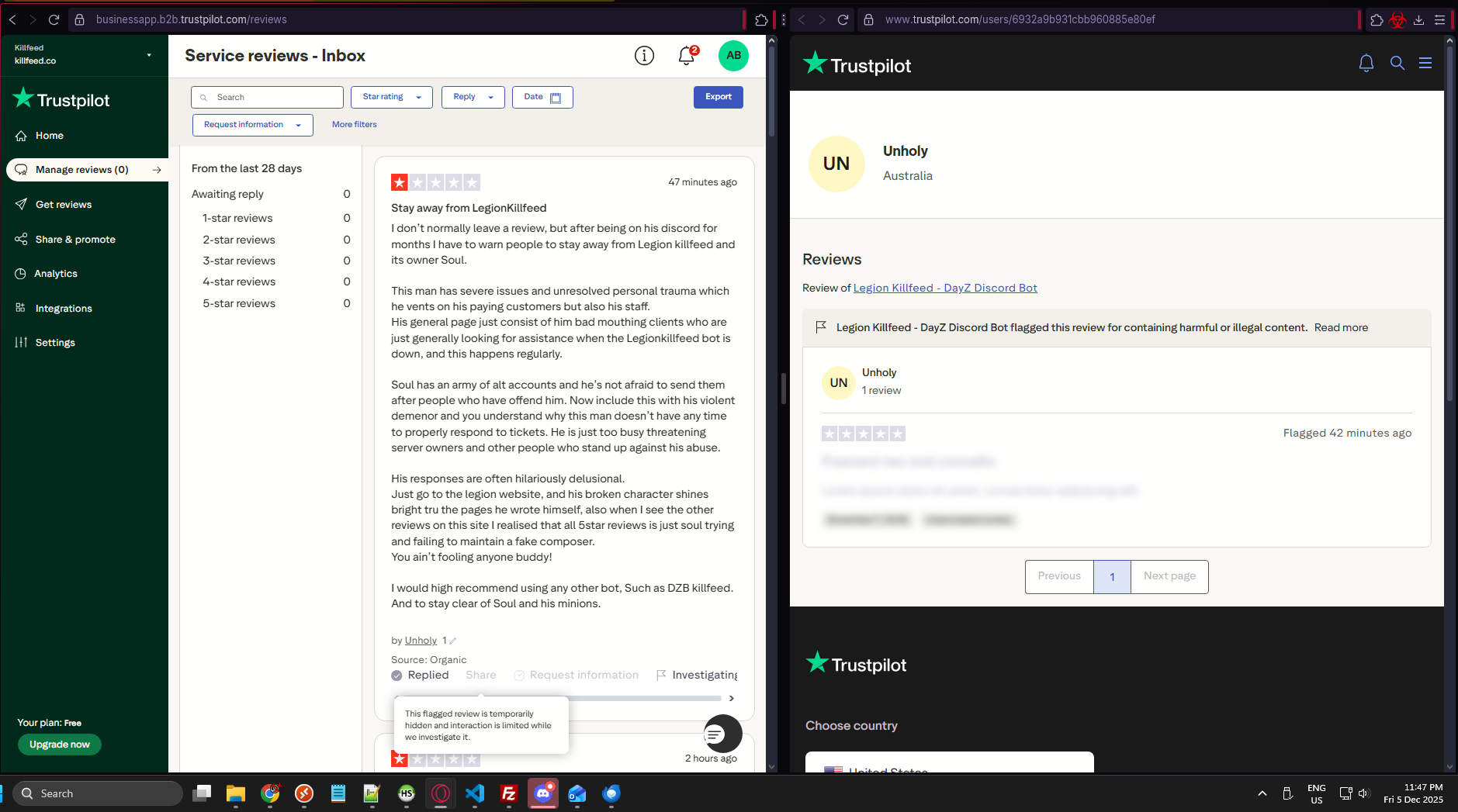Click the info circle icon beside the bell
Viewport: 1458px width, 812px height.
[644, 56]
